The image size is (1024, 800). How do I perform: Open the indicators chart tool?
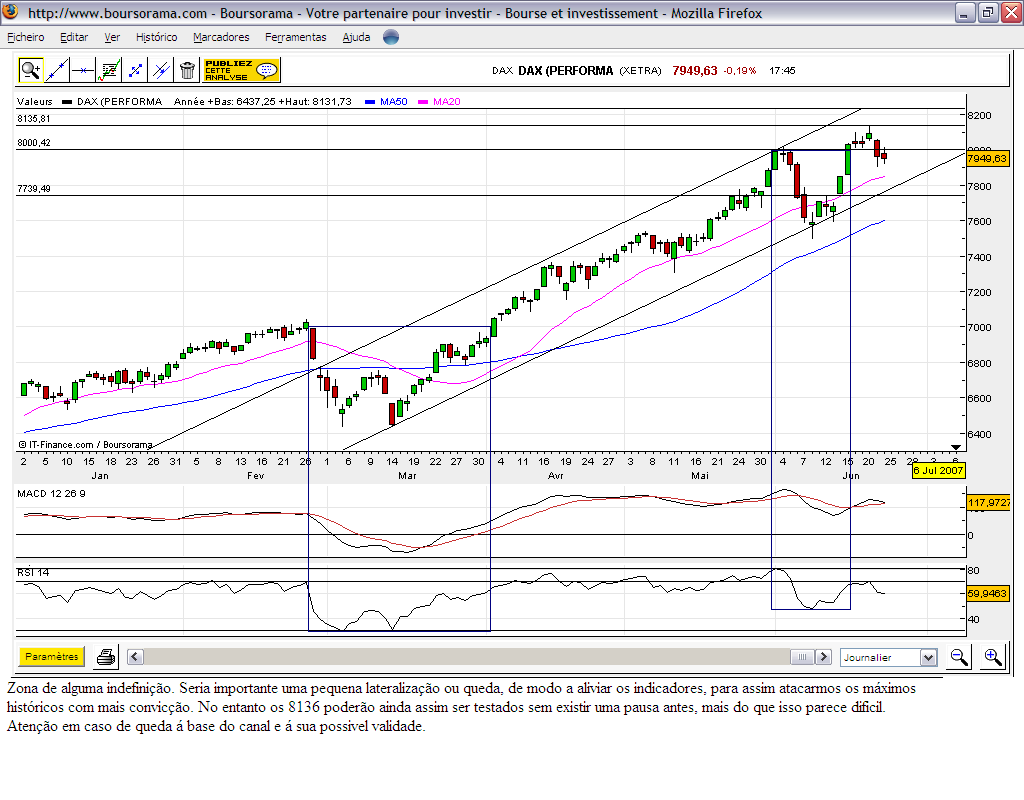tap(109, 70)
